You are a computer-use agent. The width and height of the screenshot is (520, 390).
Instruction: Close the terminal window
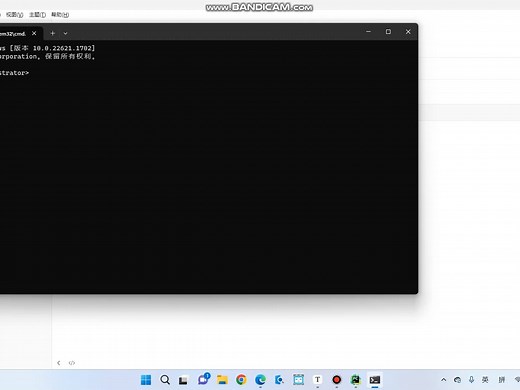pyautogui.click(x=408, y=32)
